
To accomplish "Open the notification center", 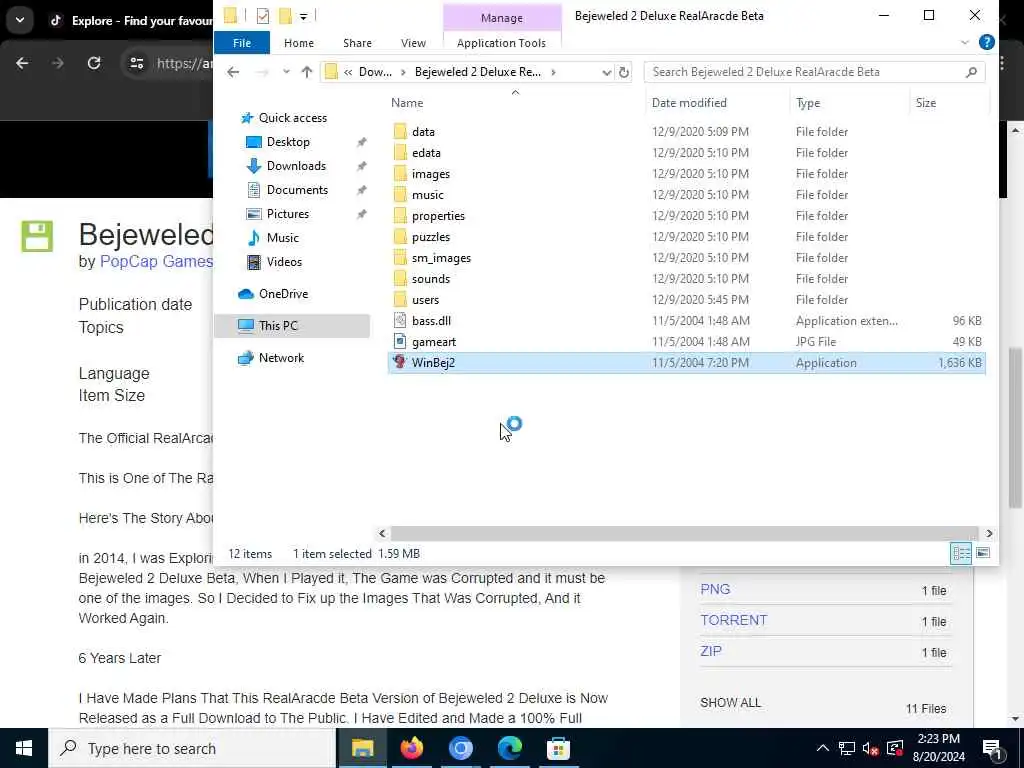I will (x=992, y=748).
